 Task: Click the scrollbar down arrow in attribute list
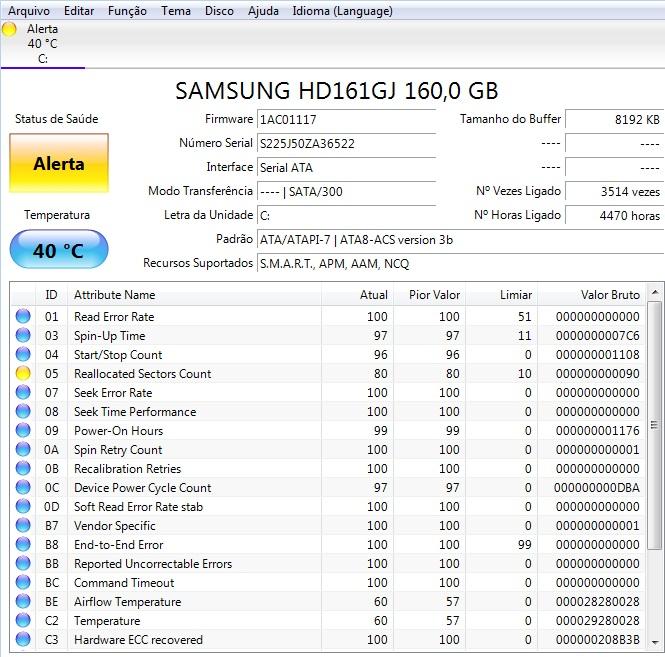655,642
